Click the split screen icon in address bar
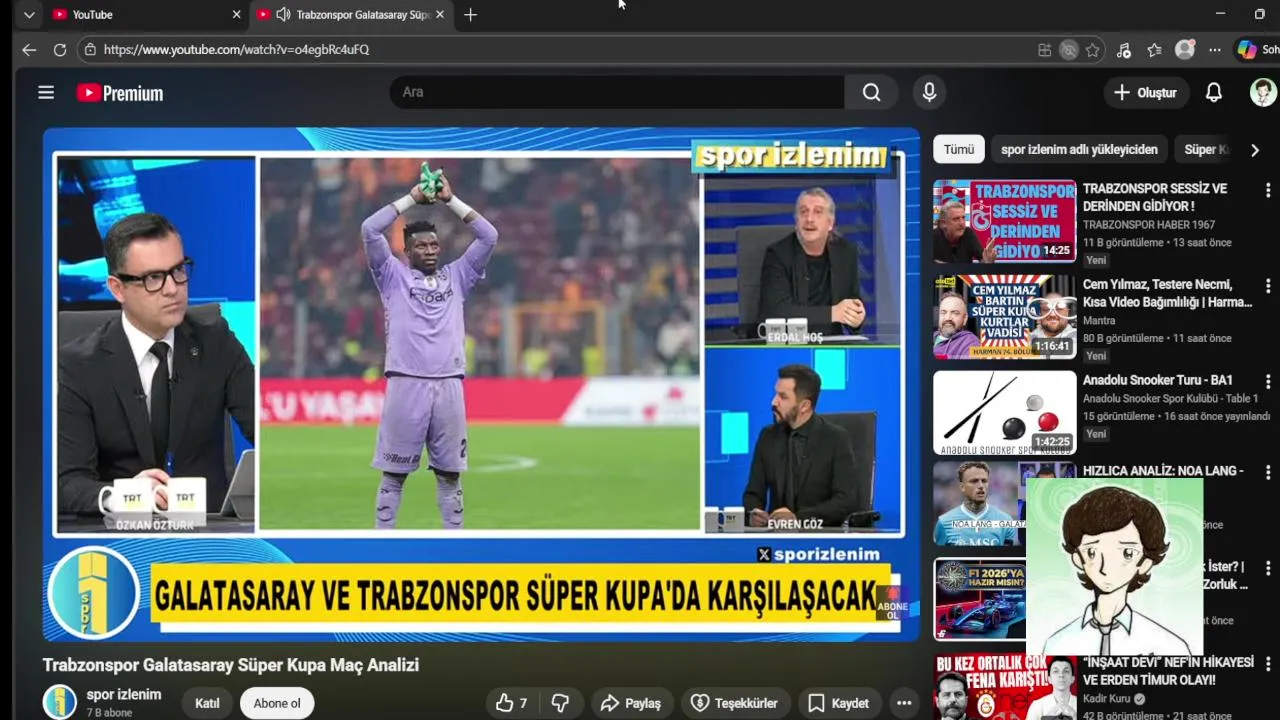1280x720 pixels. 1045,50
